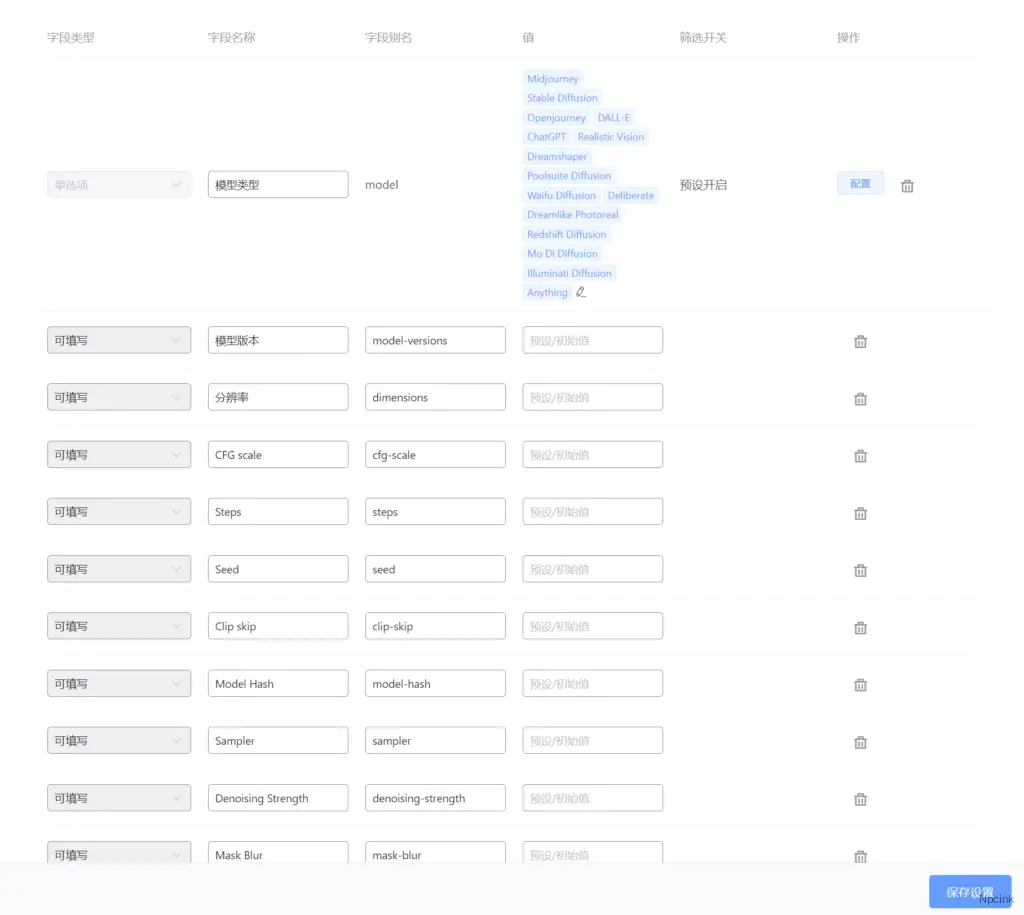The height and width of the screenshot is (915, 1024).
Task: Remove the Clip skip row
Action: 860,628
